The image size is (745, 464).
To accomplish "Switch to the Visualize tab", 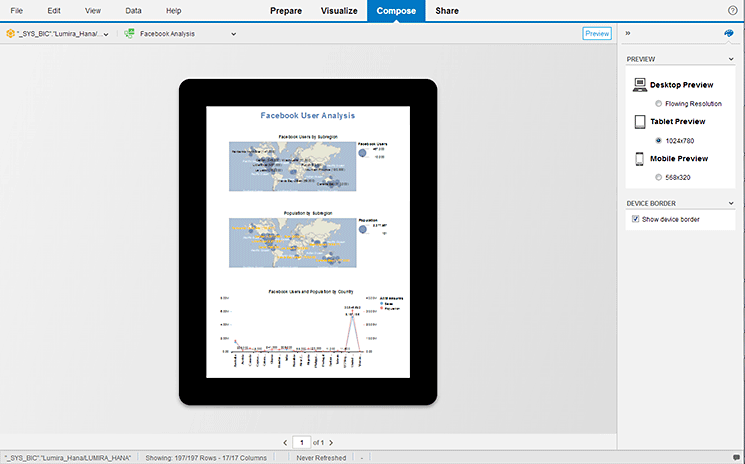I will pos(339,10).
